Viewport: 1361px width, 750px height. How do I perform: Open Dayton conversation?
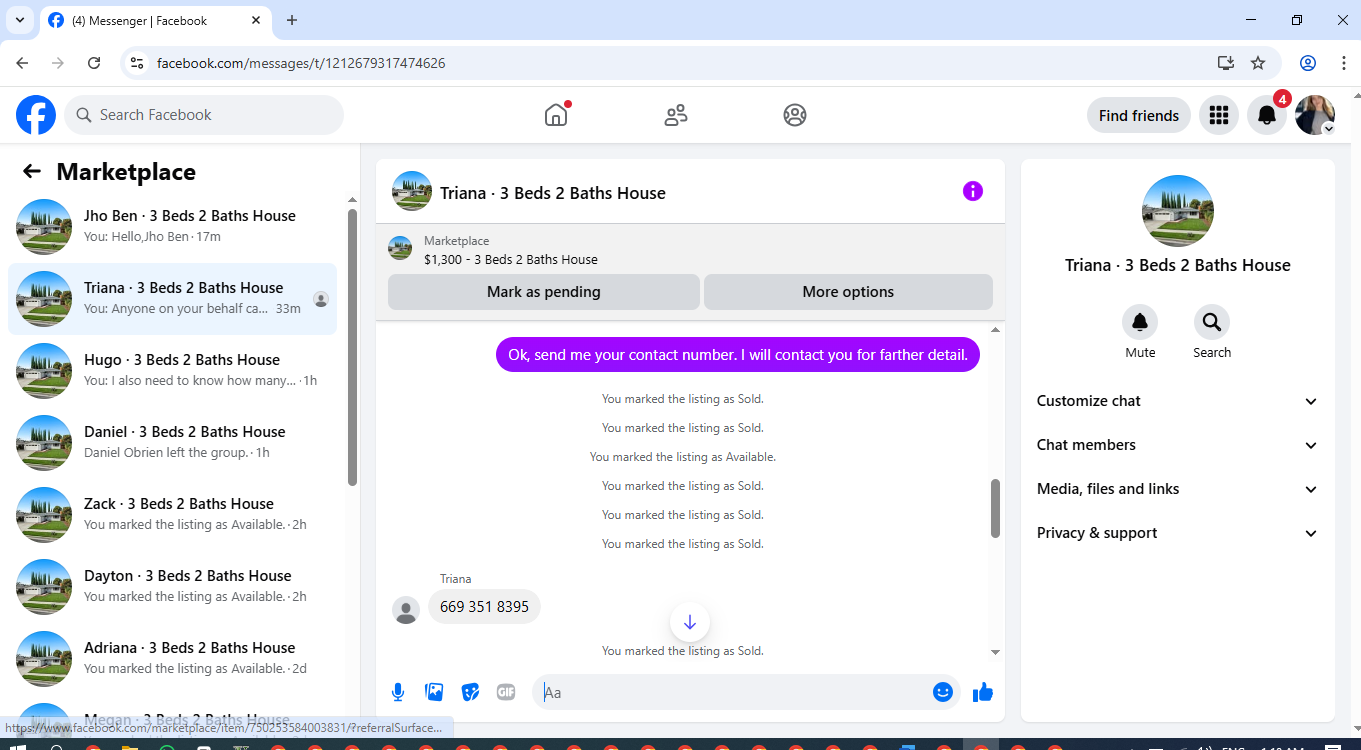point(172,587)
